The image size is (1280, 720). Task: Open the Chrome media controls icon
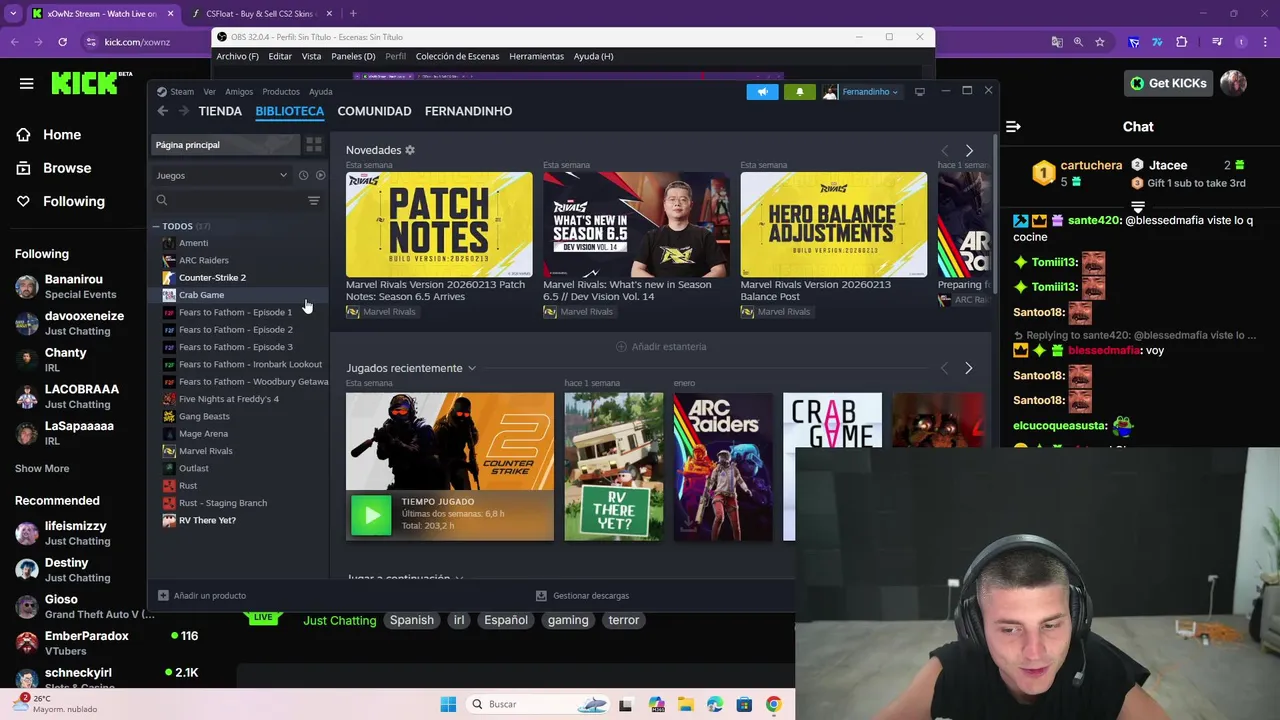(1217, 42)
